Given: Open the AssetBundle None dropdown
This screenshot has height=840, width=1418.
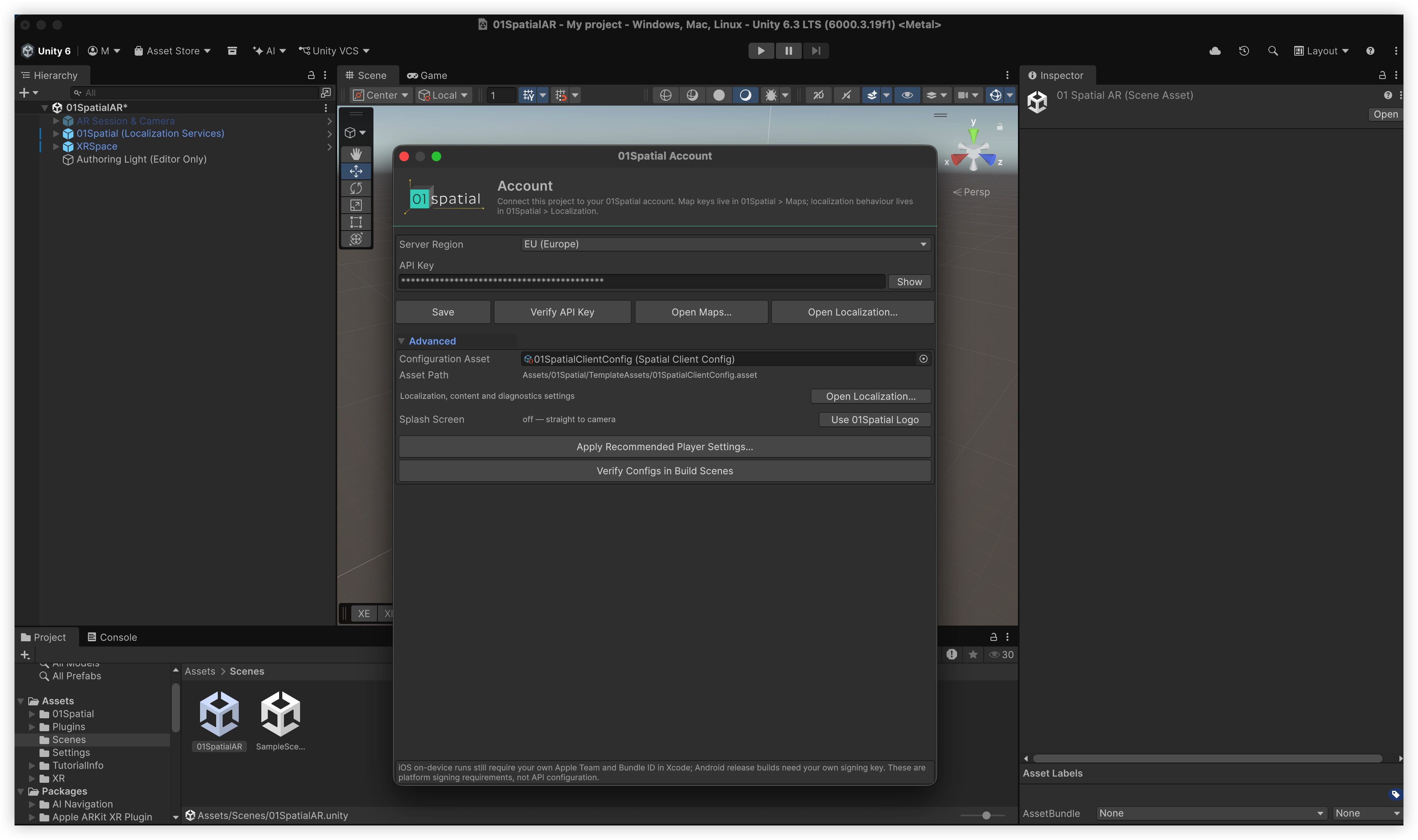Looking at the screenshot, I should click(x=1211, y=813).
